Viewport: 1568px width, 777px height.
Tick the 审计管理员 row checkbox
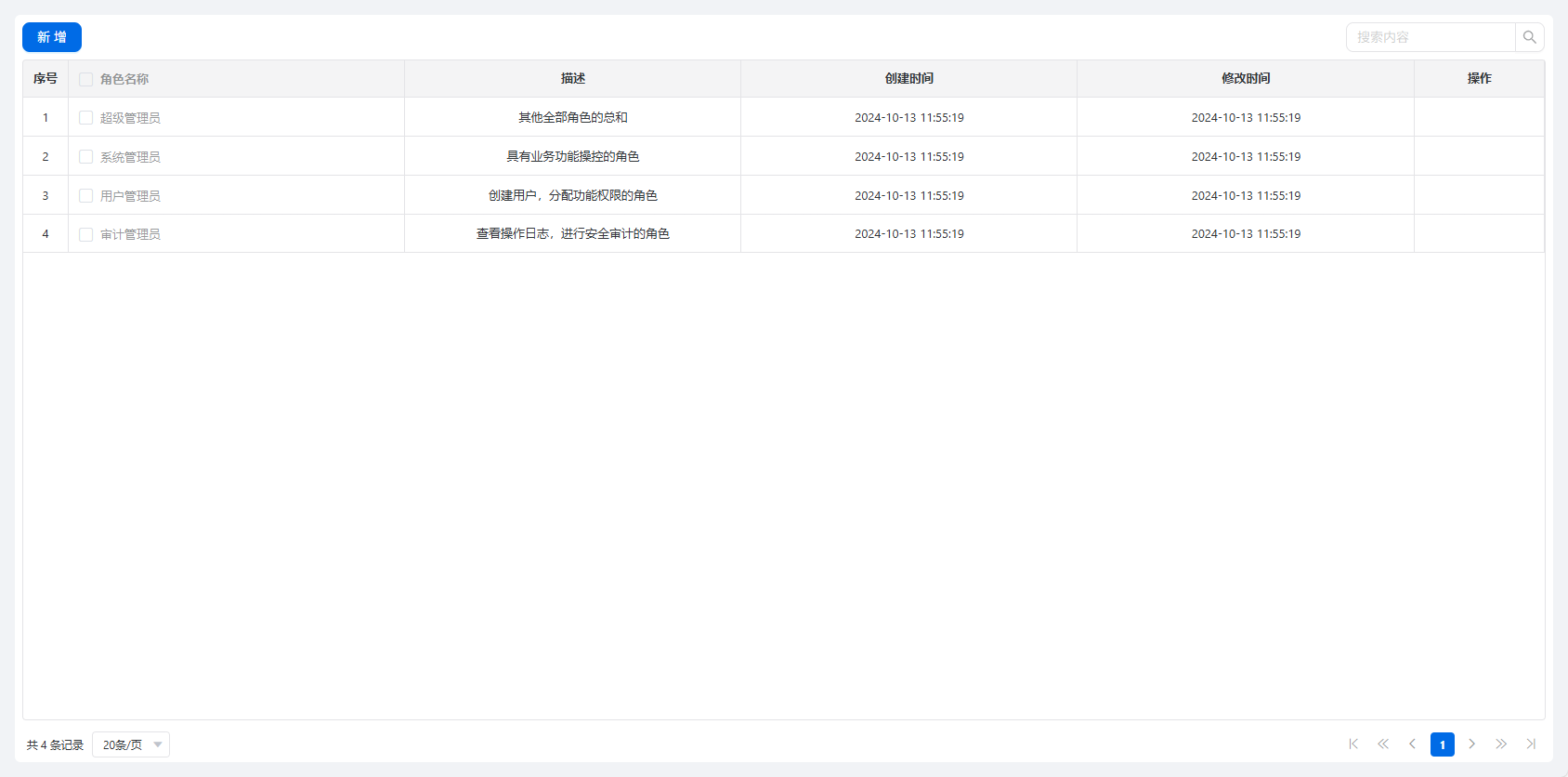pos(86,234)
